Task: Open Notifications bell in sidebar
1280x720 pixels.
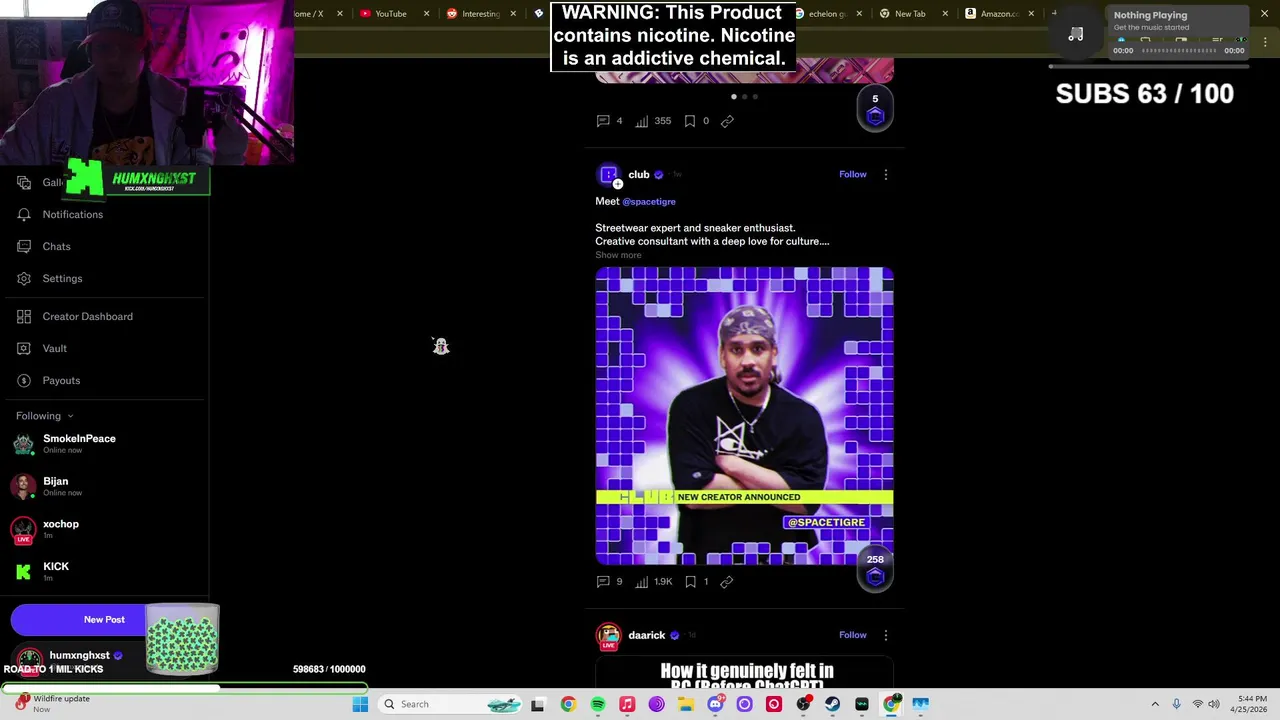Action: [x=24, y=214]
